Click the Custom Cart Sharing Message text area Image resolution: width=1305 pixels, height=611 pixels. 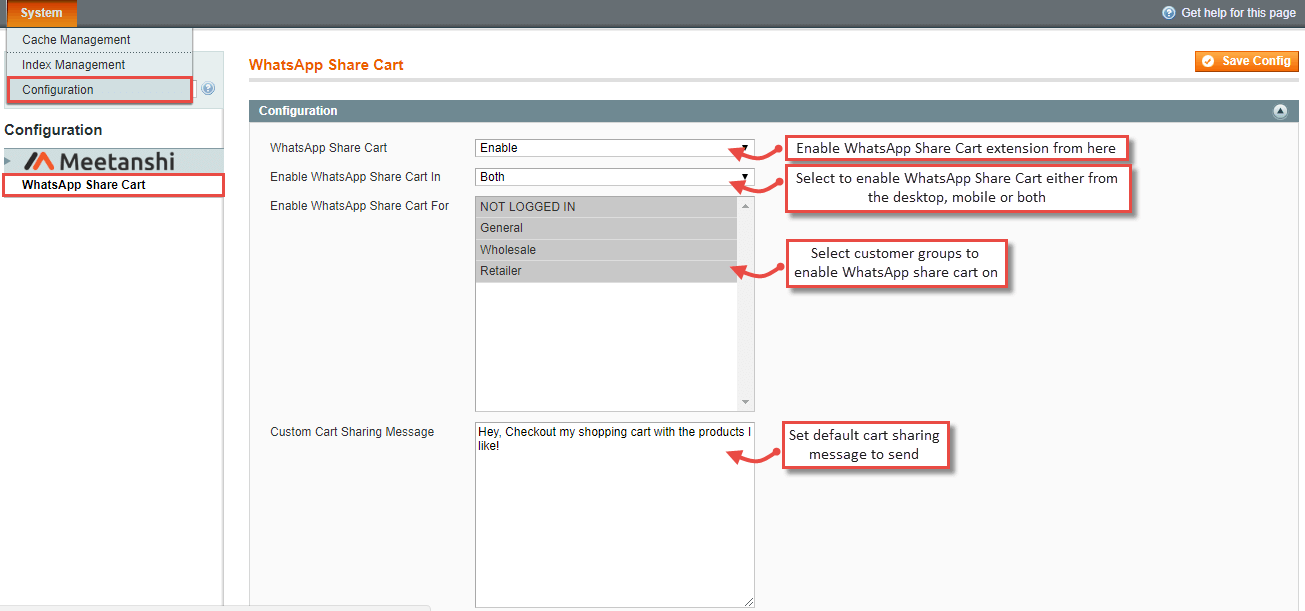point(614,514)
